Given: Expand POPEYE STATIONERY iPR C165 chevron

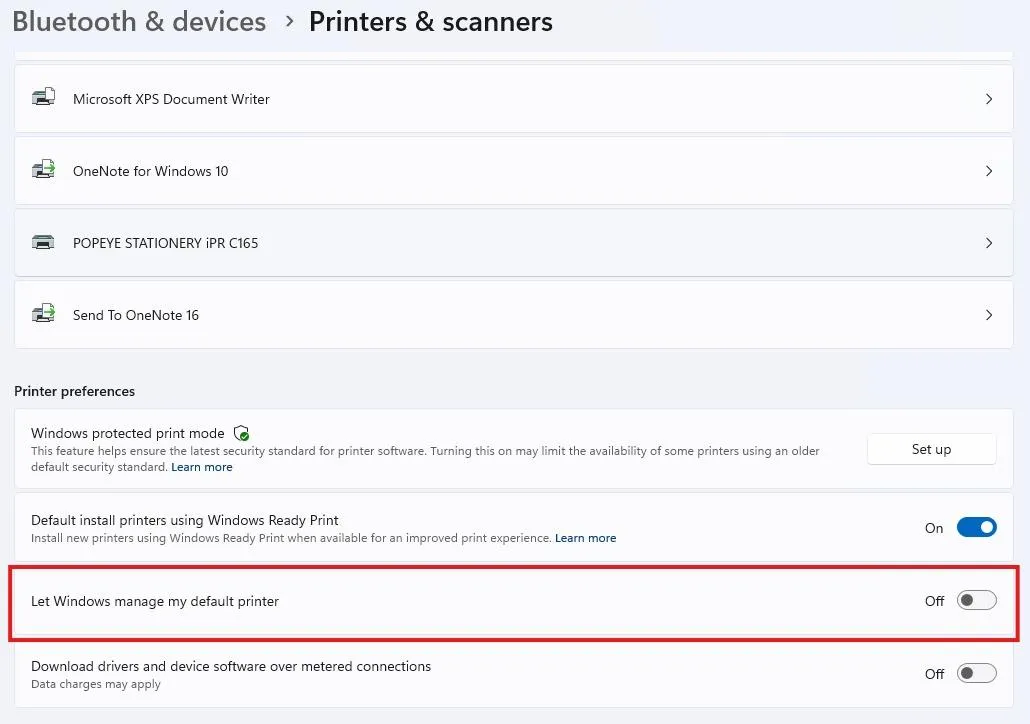Looking at the screenshot, I should (989, 243).
